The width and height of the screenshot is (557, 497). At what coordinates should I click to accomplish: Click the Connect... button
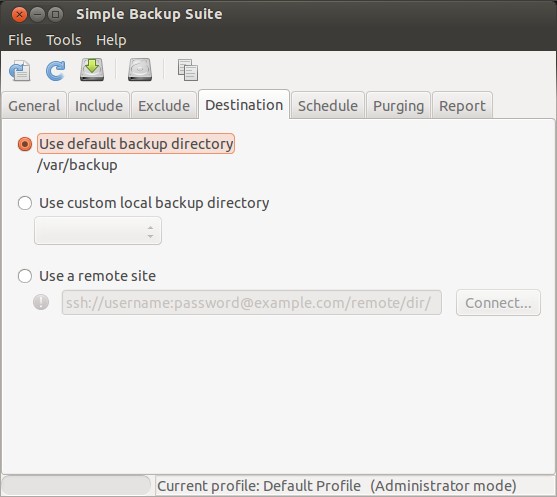(498, 303)
